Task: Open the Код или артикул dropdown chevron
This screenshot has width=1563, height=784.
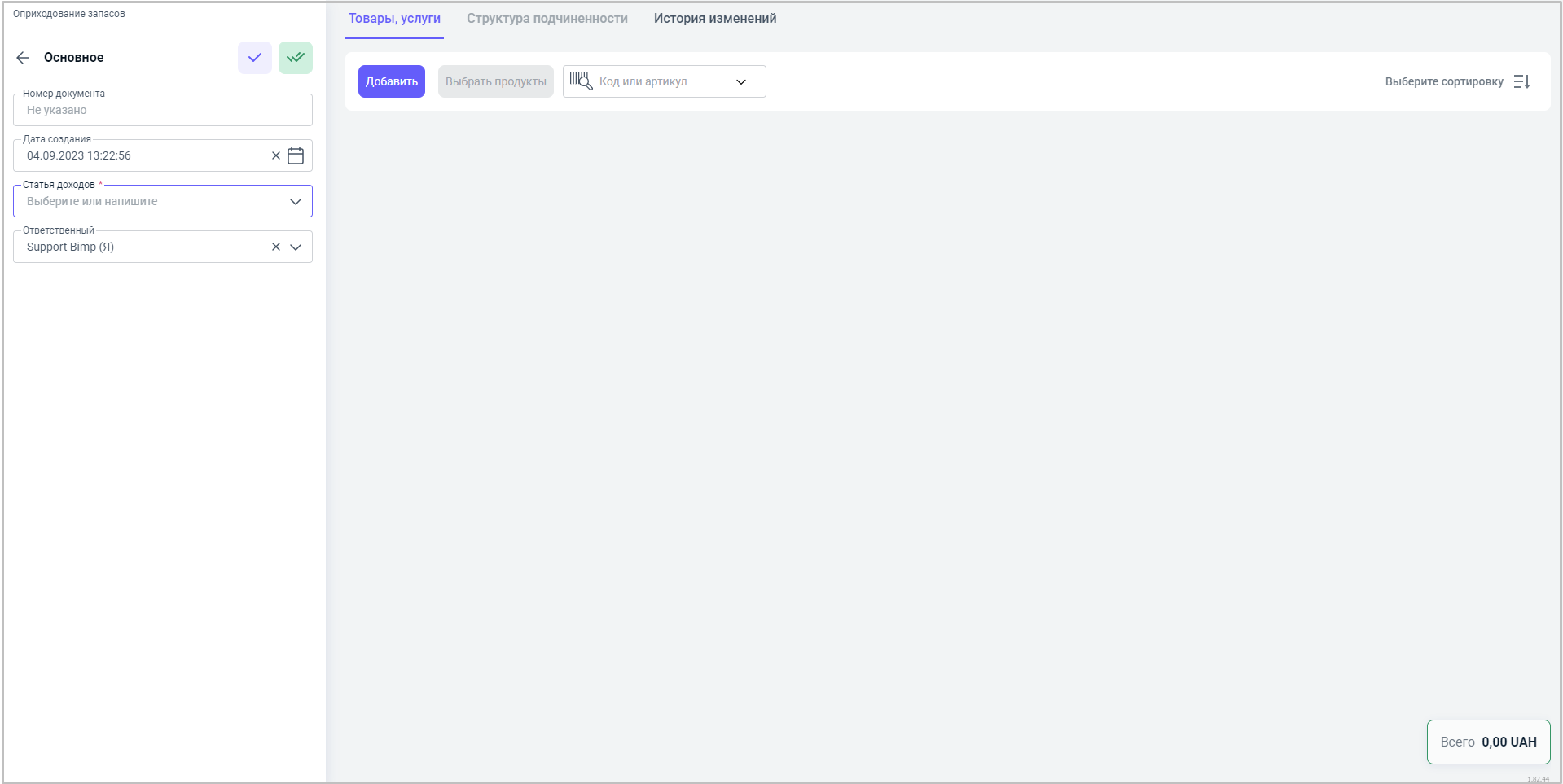Action: point(741,81)
